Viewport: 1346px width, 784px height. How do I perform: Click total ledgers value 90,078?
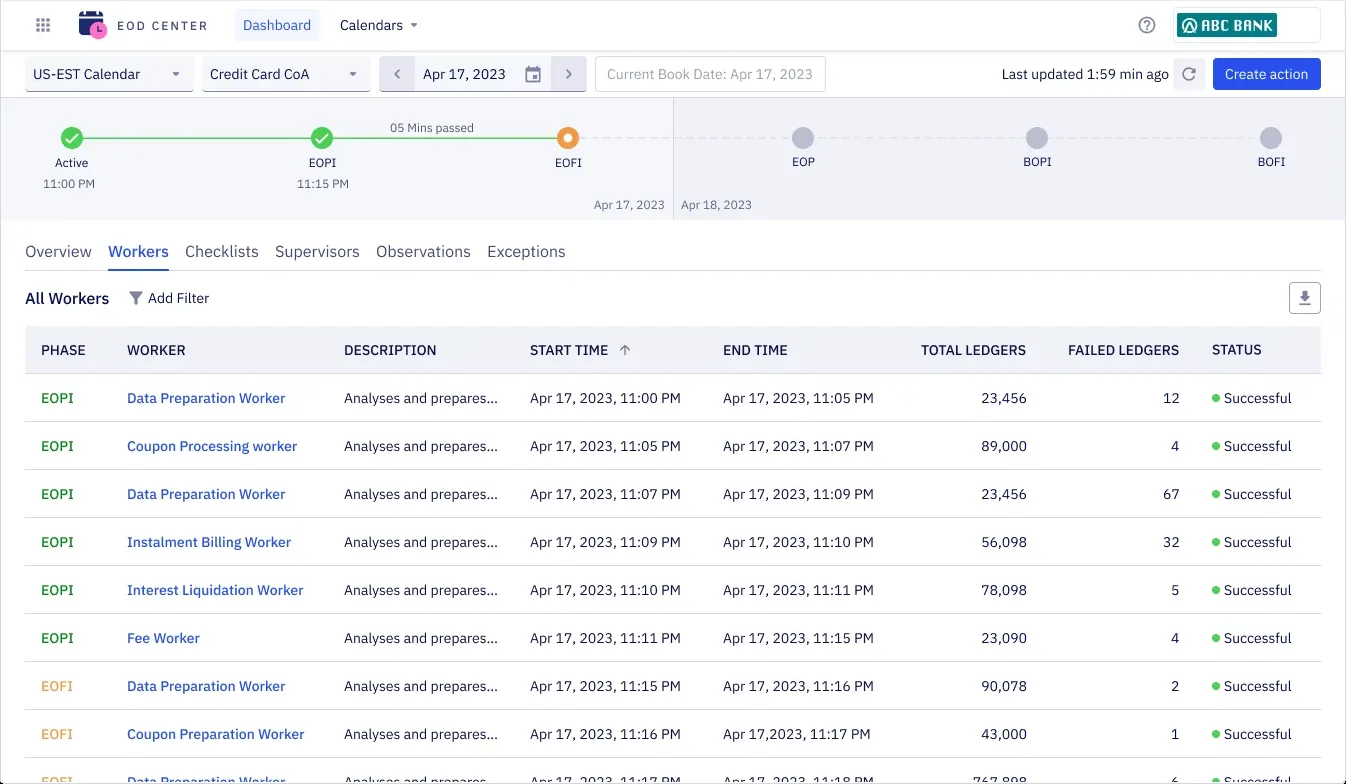click(x=1004, y=686)
